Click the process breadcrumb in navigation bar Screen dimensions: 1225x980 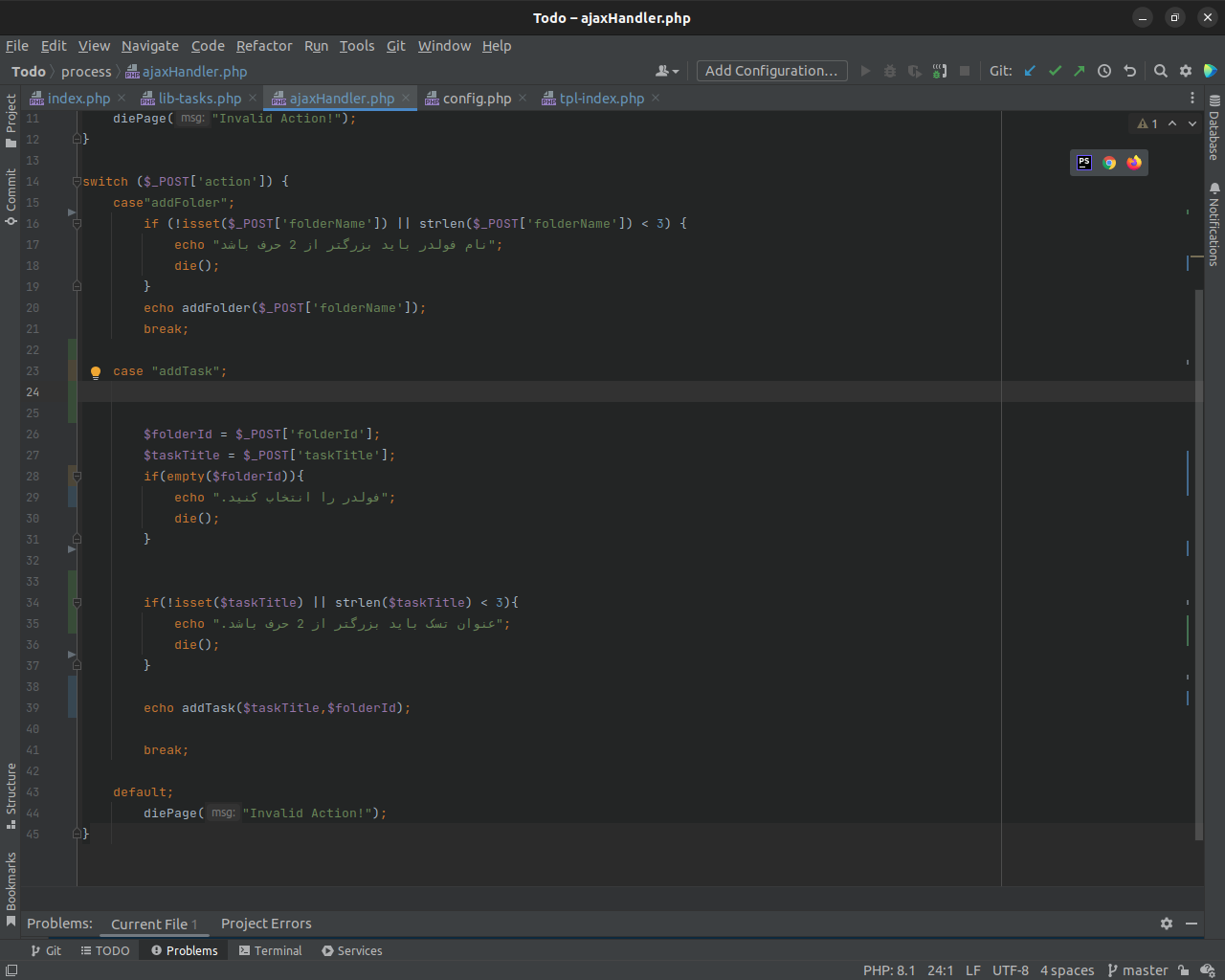point(86,71)
